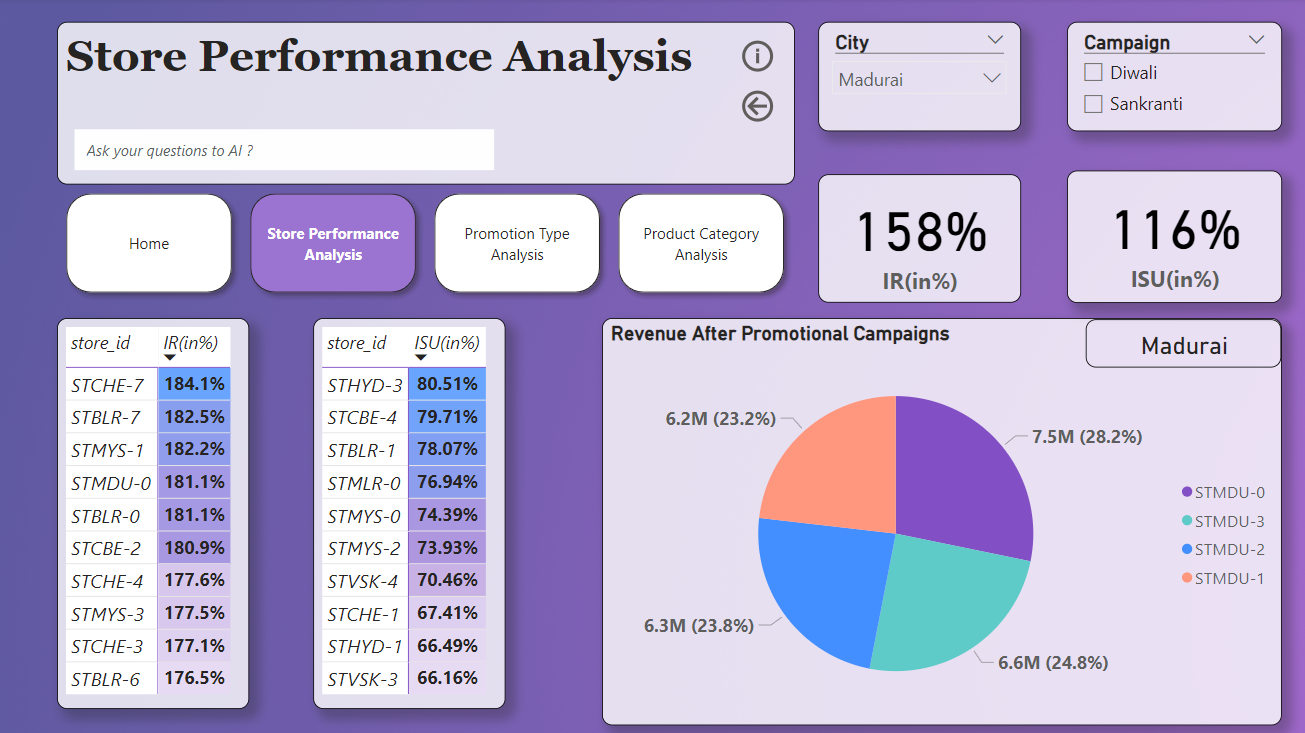The height and width of the screenshot is (733, 1305).
Task: Click the STMDU-1 legend marker
Action: tap(1187, 578)
